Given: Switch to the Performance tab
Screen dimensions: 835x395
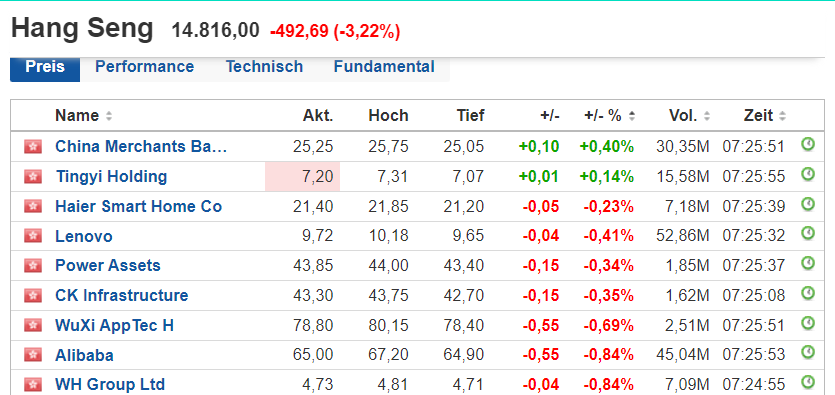Looking at the screenshot, I should [144, 67].
